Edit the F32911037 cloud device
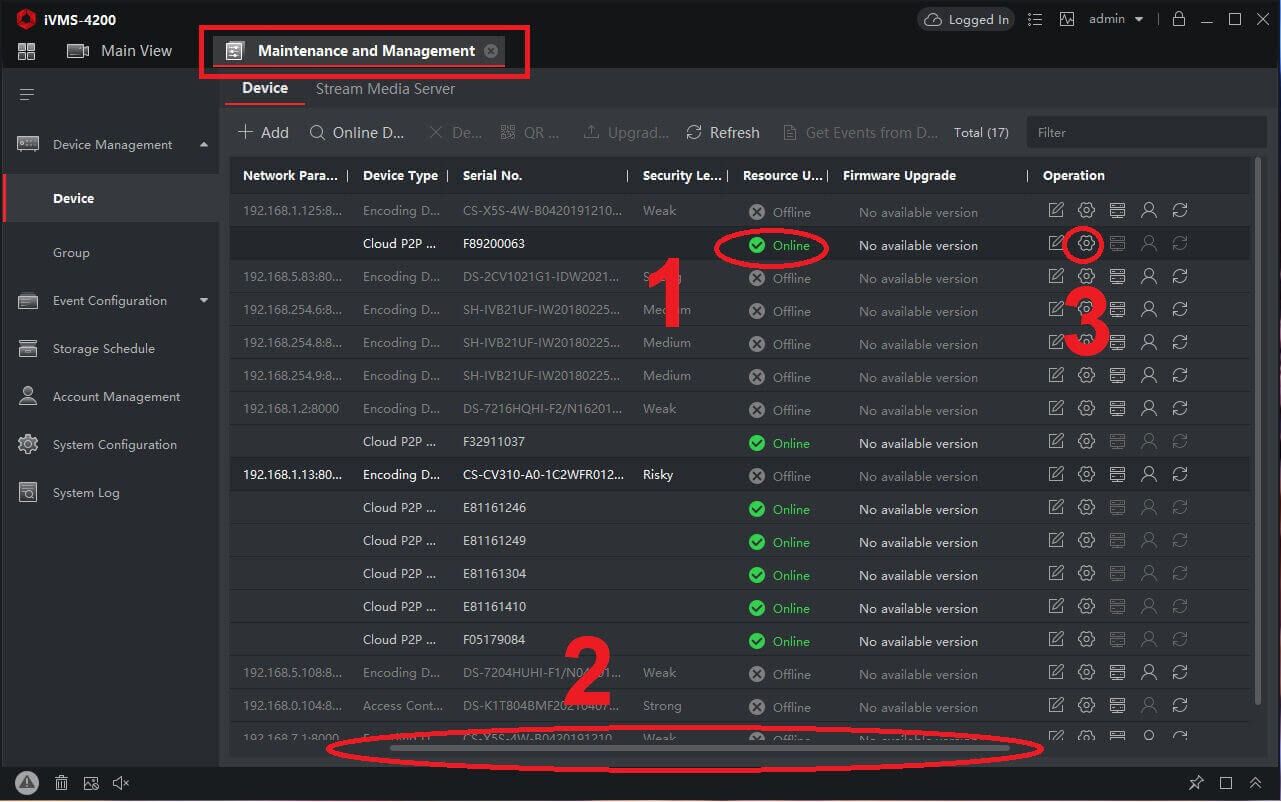This screenshot has height=802, width=1281. pos(1056,441)
